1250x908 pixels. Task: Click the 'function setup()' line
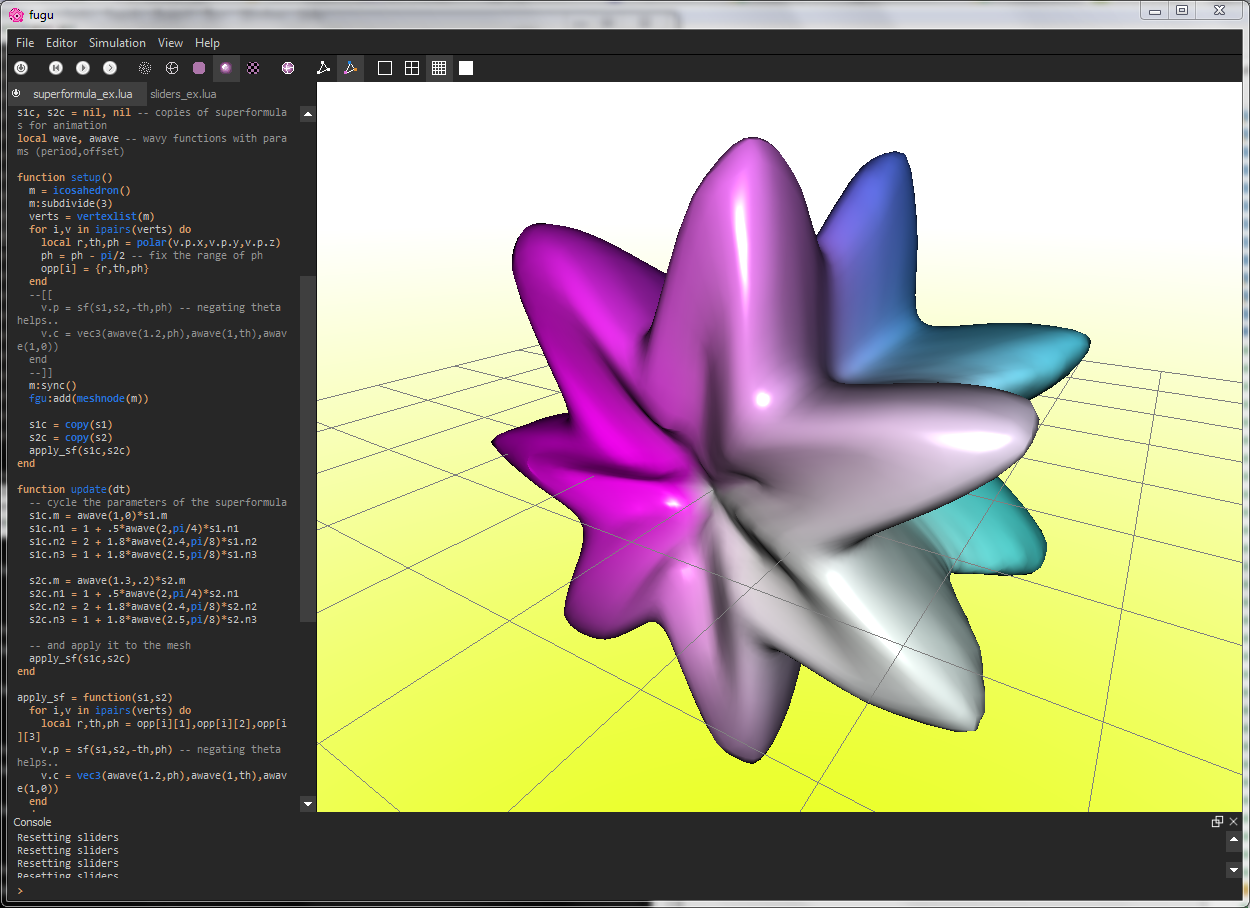[65, 177]
